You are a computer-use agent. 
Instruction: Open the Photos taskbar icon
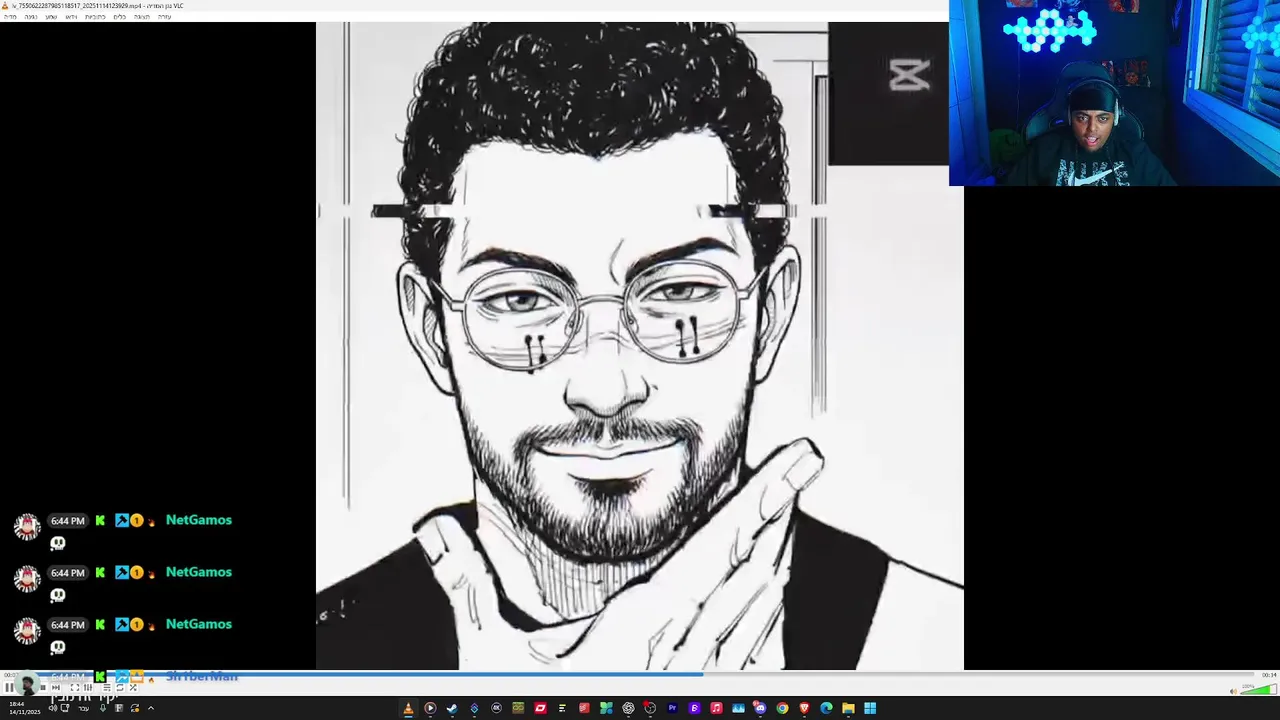pos(738,708)
